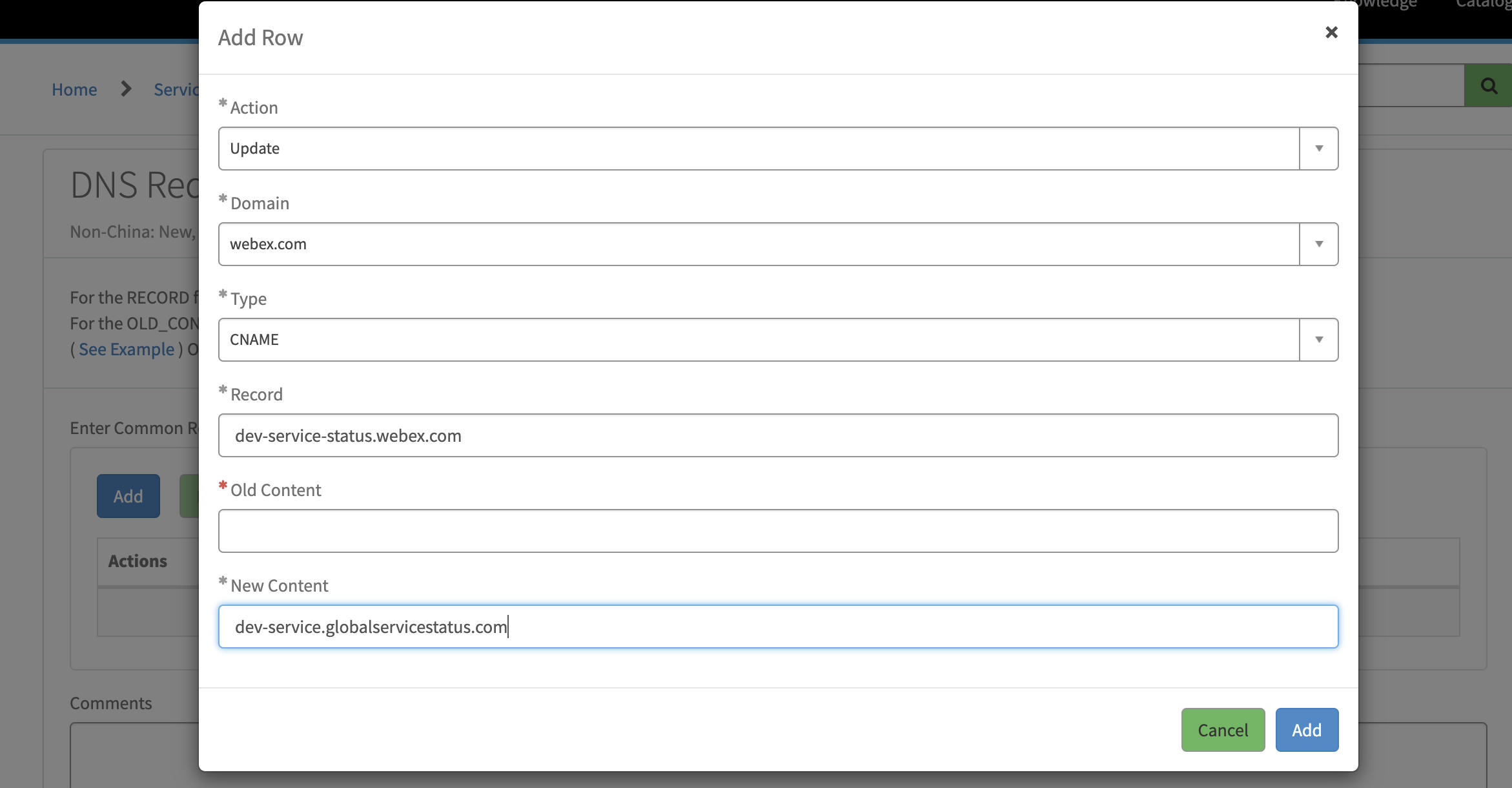1512x788 pixels.
Task: Click the Action dropdown arrow
Action: click(1319, 149)
